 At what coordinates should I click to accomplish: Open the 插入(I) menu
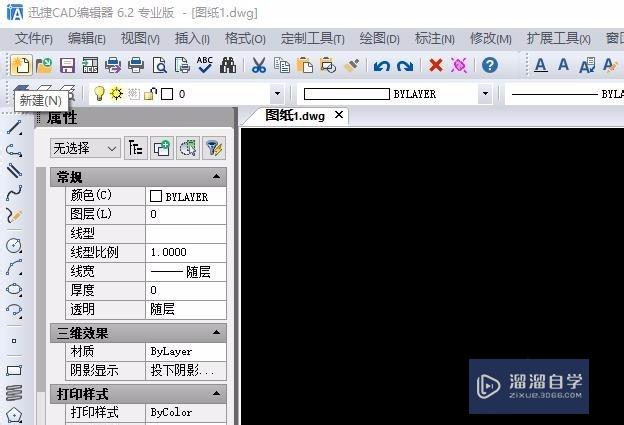pyautogui.click(x=192, y=39)
